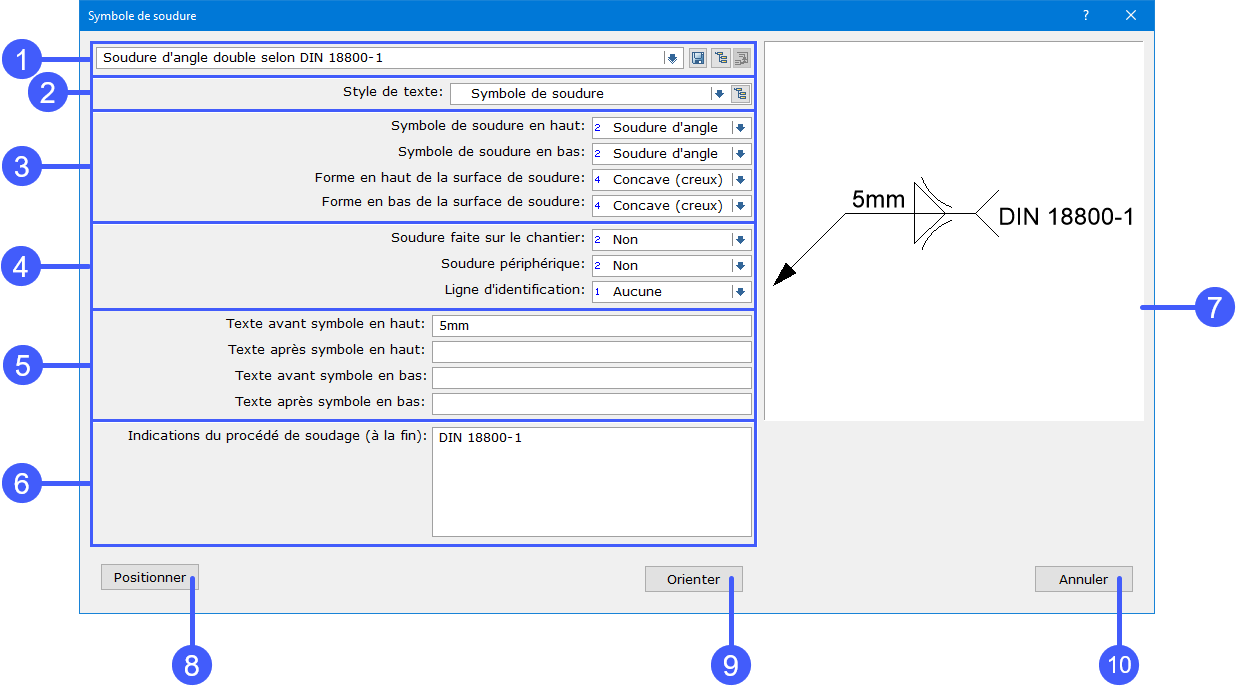Open the Ligne d'identification dropdown
1236x686 pixels.
[740, 292]
